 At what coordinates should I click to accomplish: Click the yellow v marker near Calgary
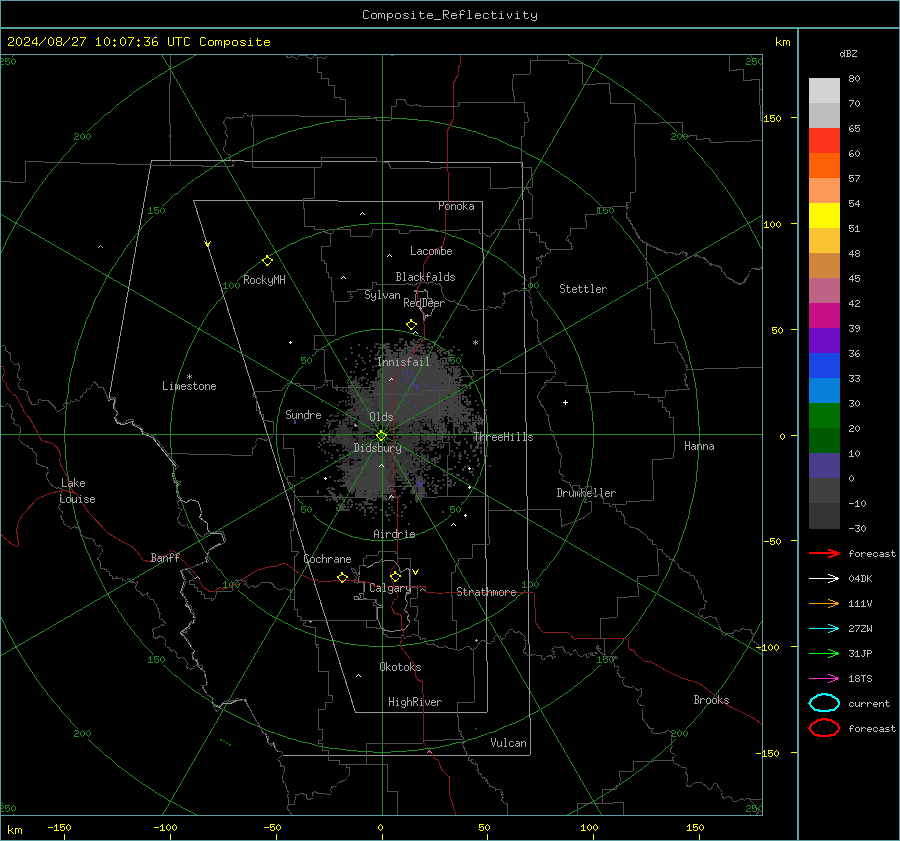pos(416,572)
